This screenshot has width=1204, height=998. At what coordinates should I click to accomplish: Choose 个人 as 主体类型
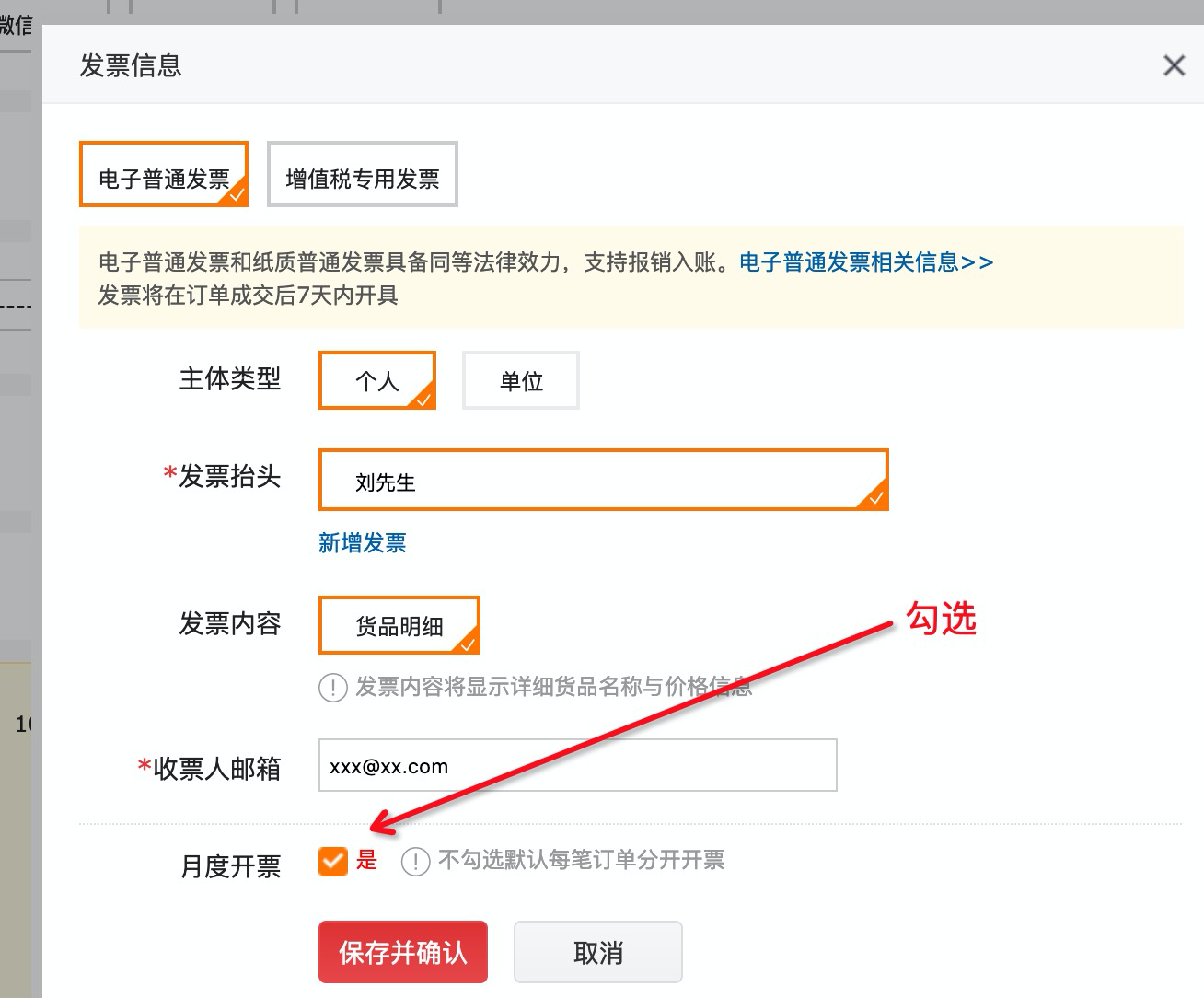[x=377, y=380]
